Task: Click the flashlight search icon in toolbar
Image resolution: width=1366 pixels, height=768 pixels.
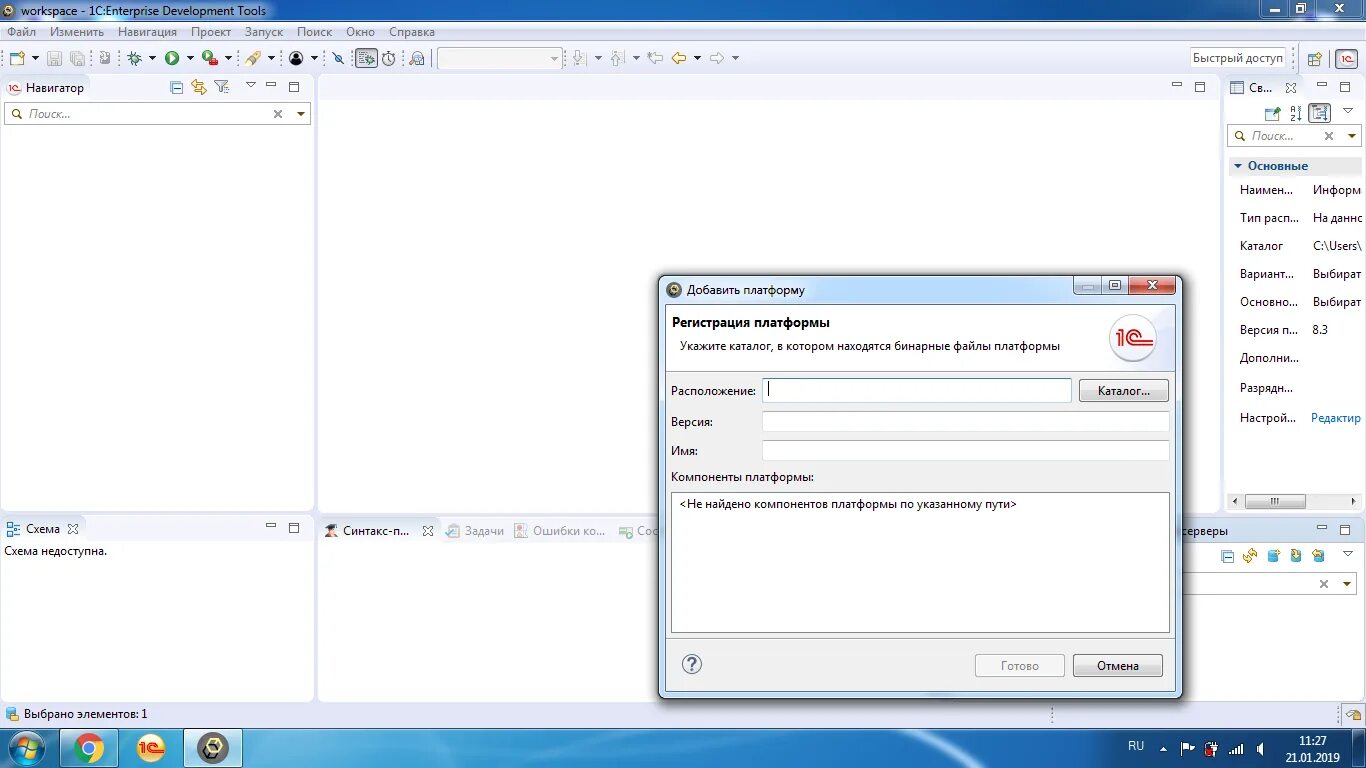Action: point(253,58)
